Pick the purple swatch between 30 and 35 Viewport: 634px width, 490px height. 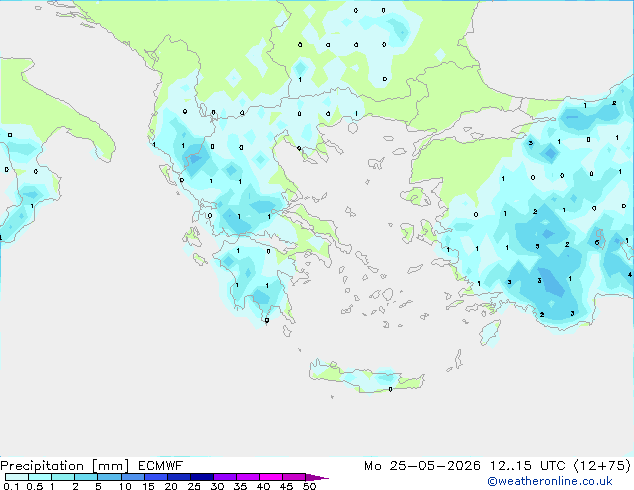[224, 477]
